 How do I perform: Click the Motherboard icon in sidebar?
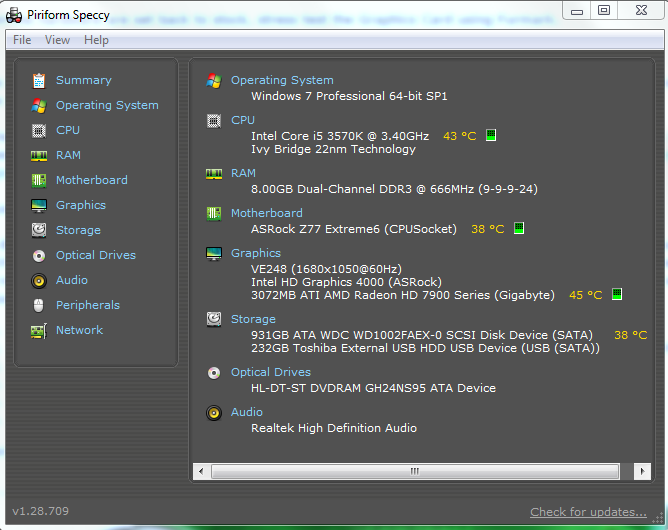tap(39, 181)
